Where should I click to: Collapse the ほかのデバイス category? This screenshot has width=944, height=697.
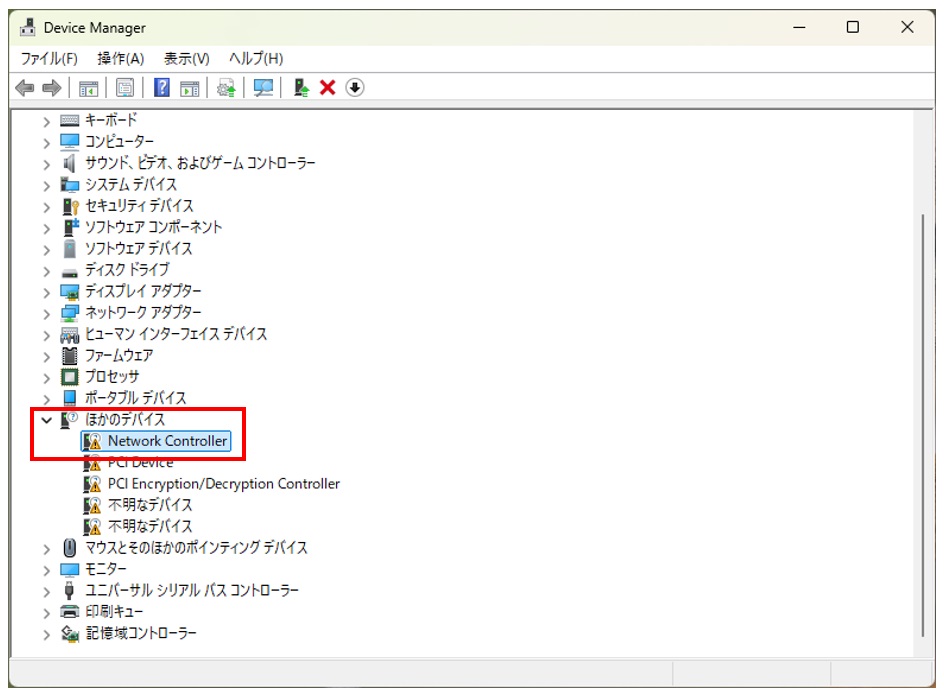click(x=46, y=420)
